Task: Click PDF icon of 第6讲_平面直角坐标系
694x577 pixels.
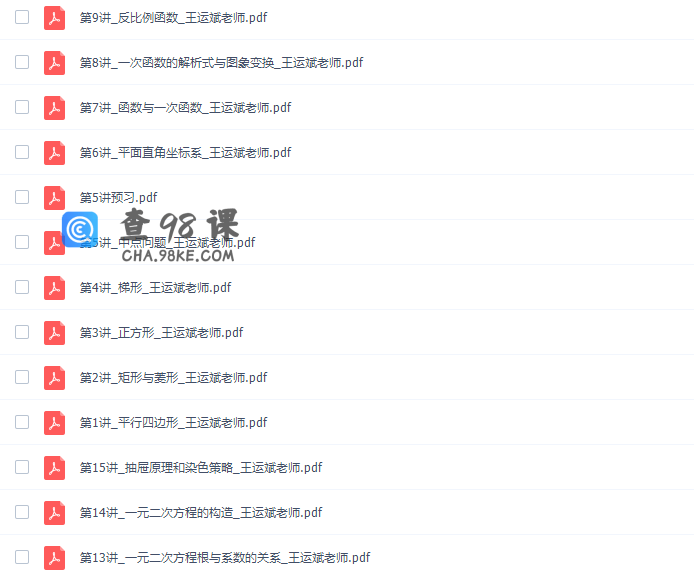Action: (54, 153)
